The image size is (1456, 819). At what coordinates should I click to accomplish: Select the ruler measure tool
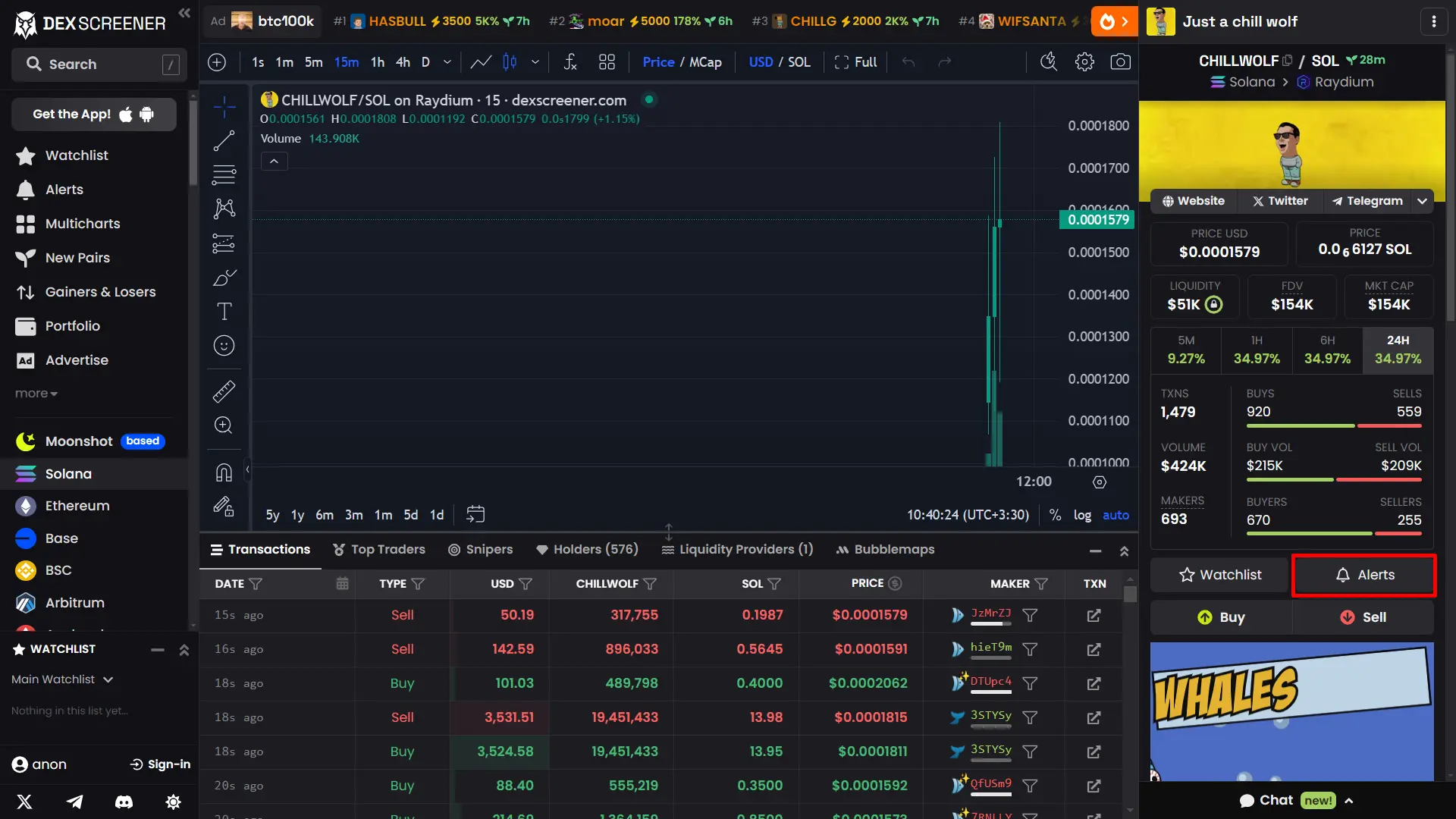[224, 391]
